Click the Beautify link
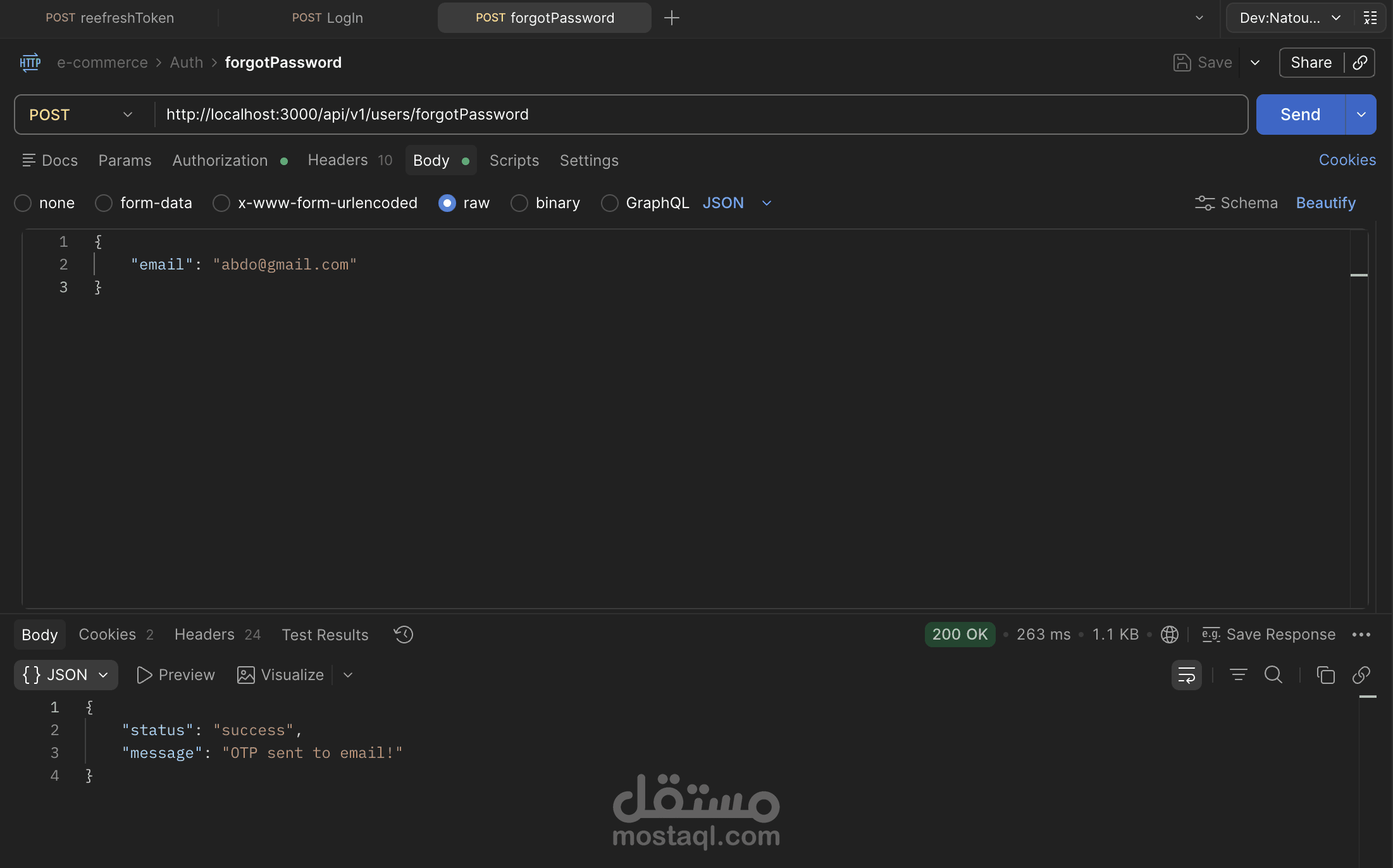Viewport: 1393px width, 868px height. [x=1325, y=203]
